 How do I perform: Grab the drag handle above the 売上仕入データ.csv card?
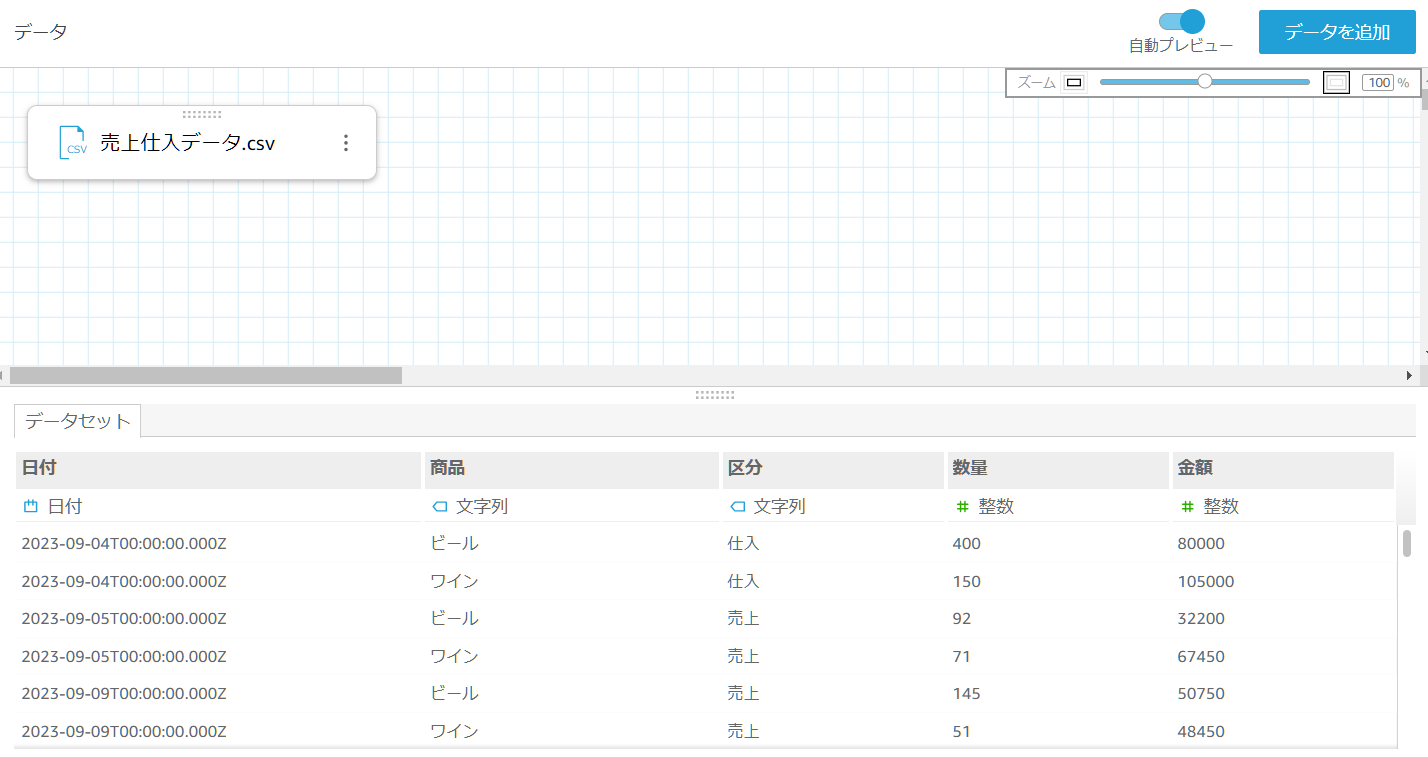(202, 114)
